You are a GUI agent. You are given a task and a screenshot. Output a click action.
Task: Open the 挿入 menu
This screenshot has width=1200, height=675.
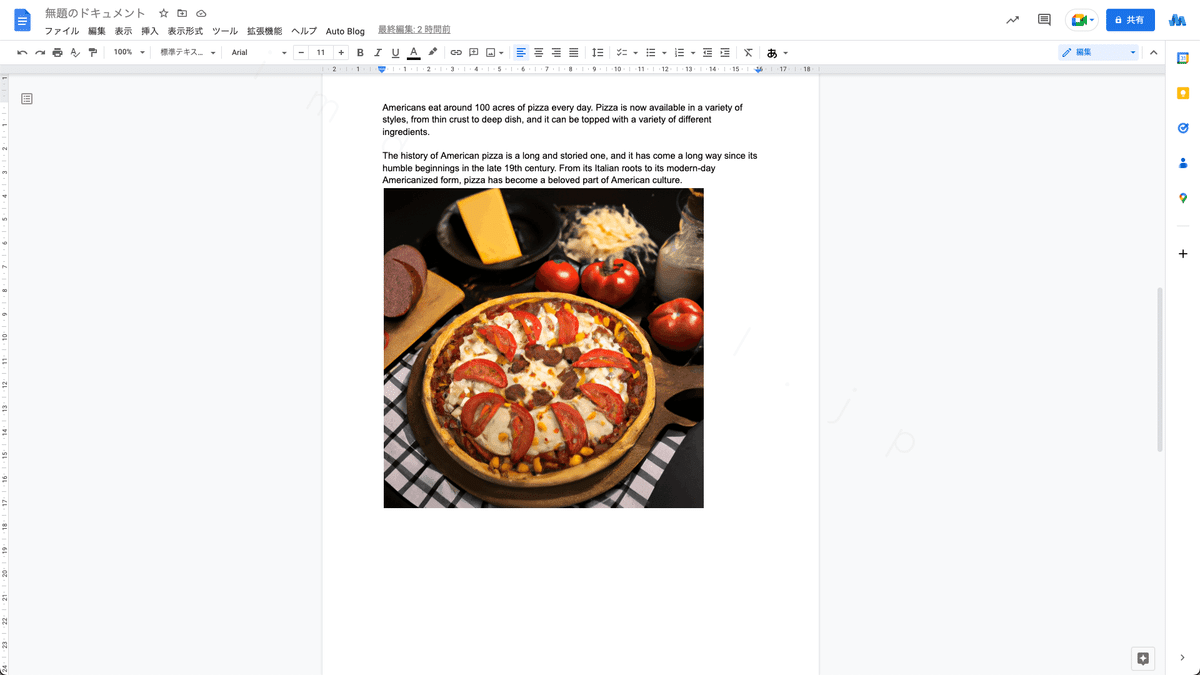pyautogui.click(x=150, y=31)
